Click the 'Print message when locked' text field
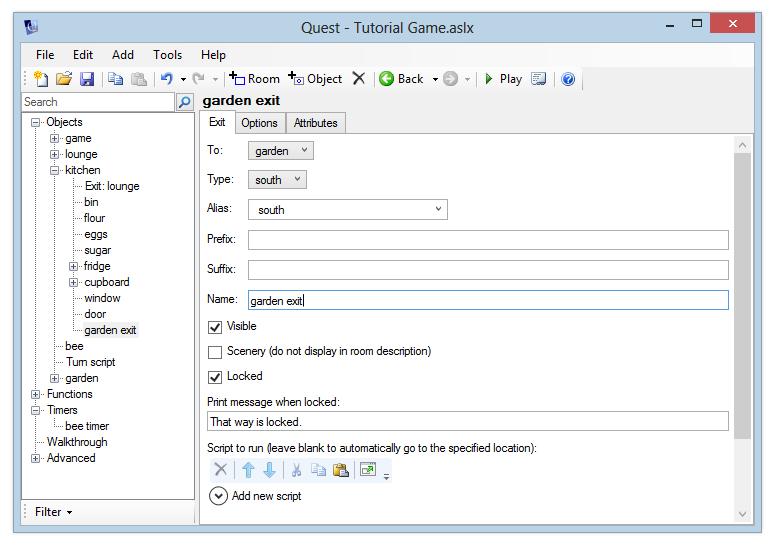The width and height of the screenshot is (775, 548). pos(468,422)
